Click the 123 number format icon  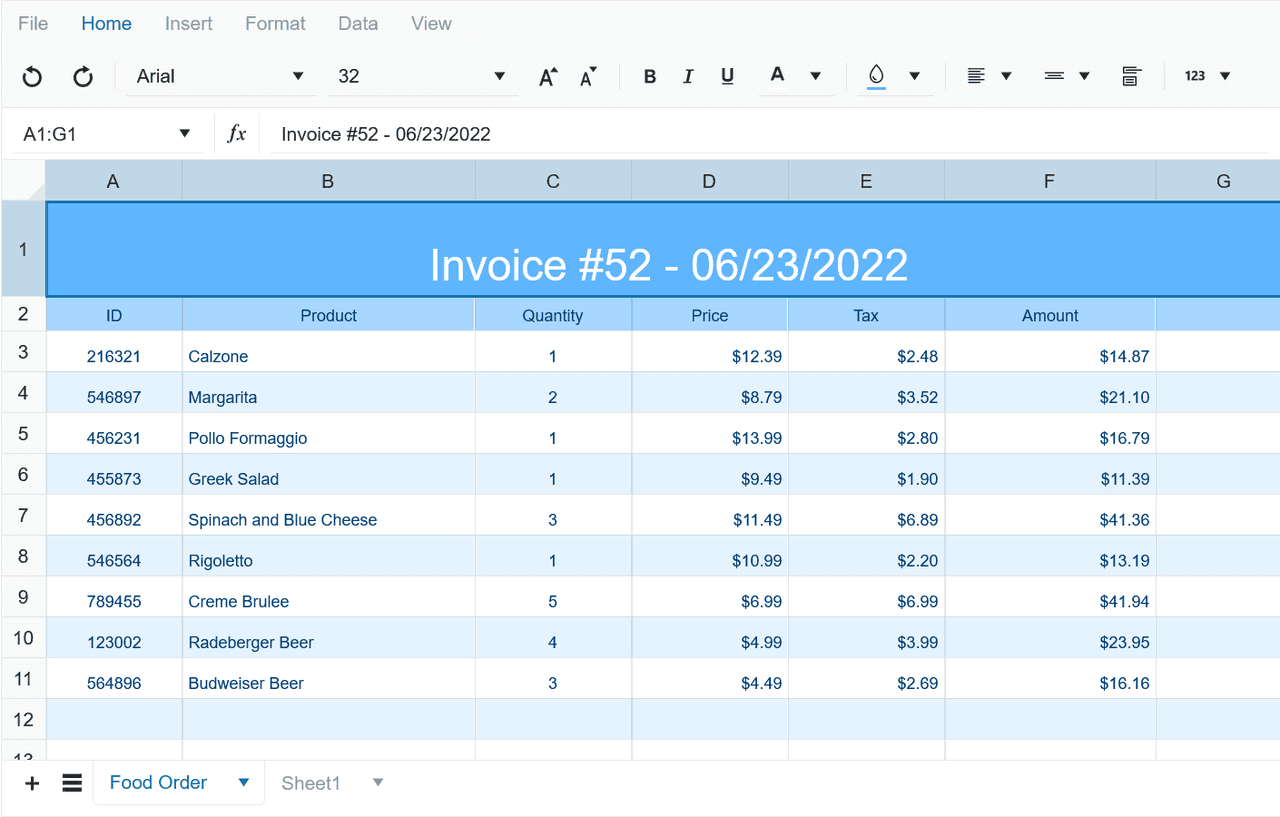click(1195, 76)
